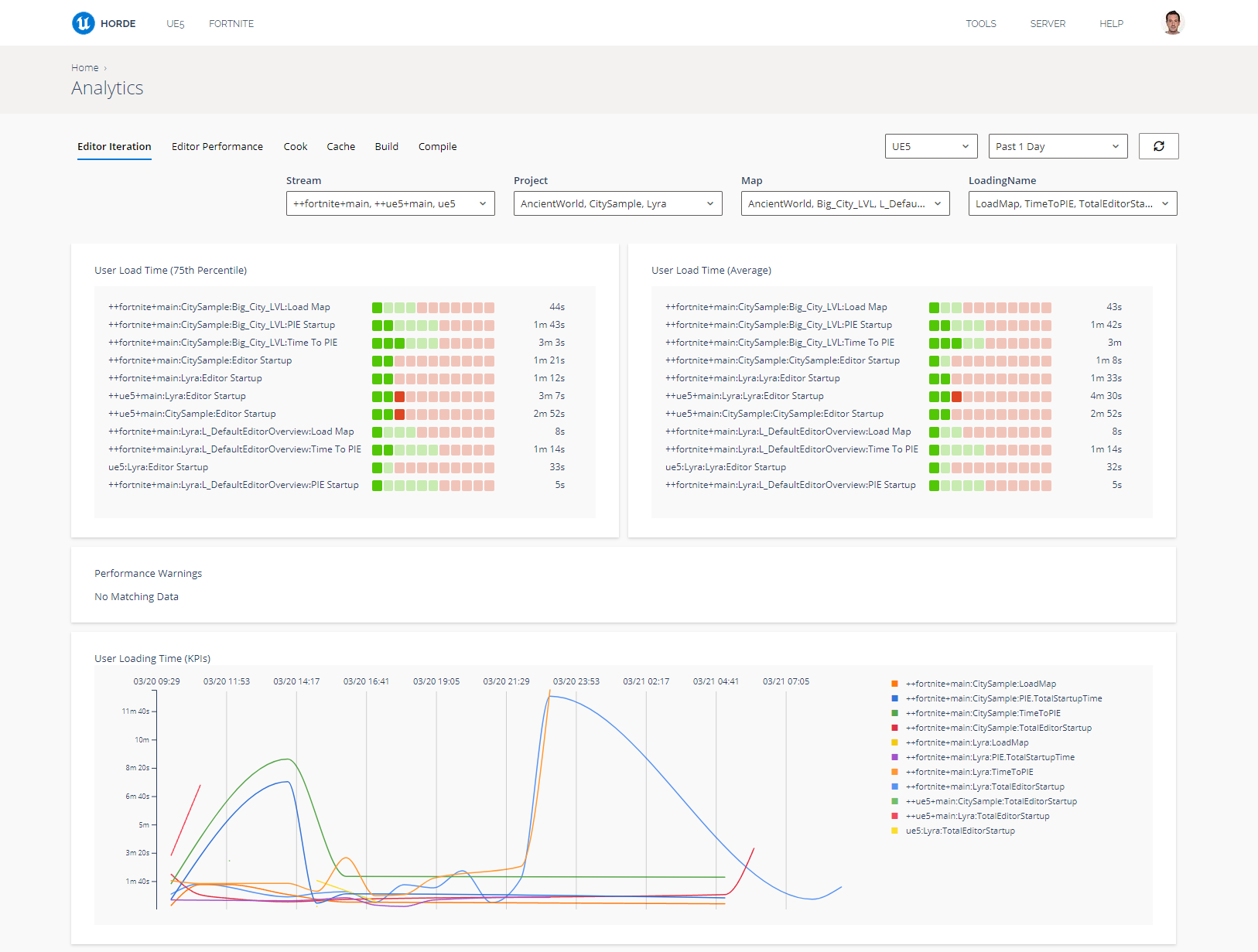Open the TOOLS menu
Viewport: 1258px width, 952px height.
(980, 24)
